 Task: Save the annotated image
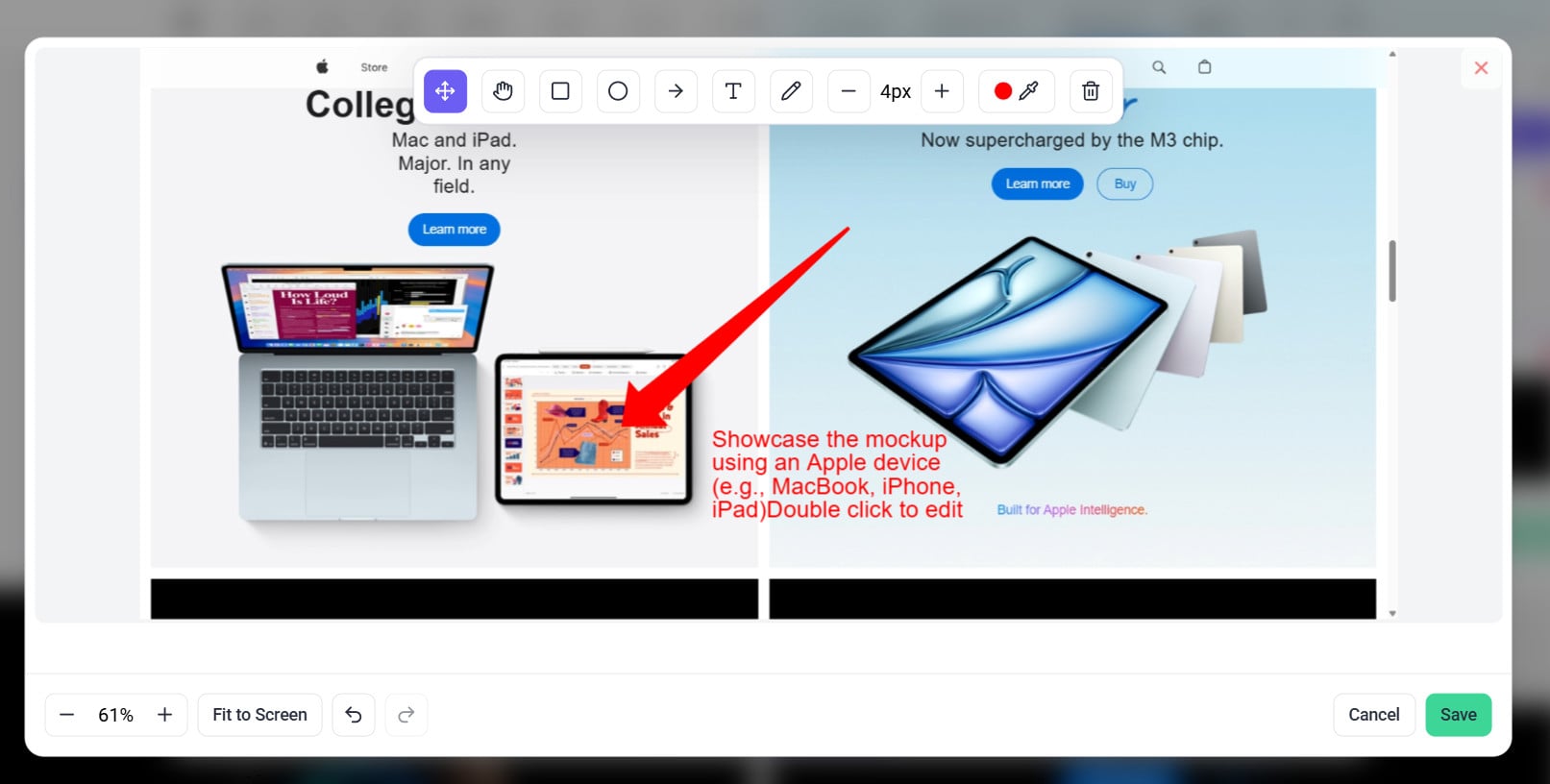[1458, 715]
